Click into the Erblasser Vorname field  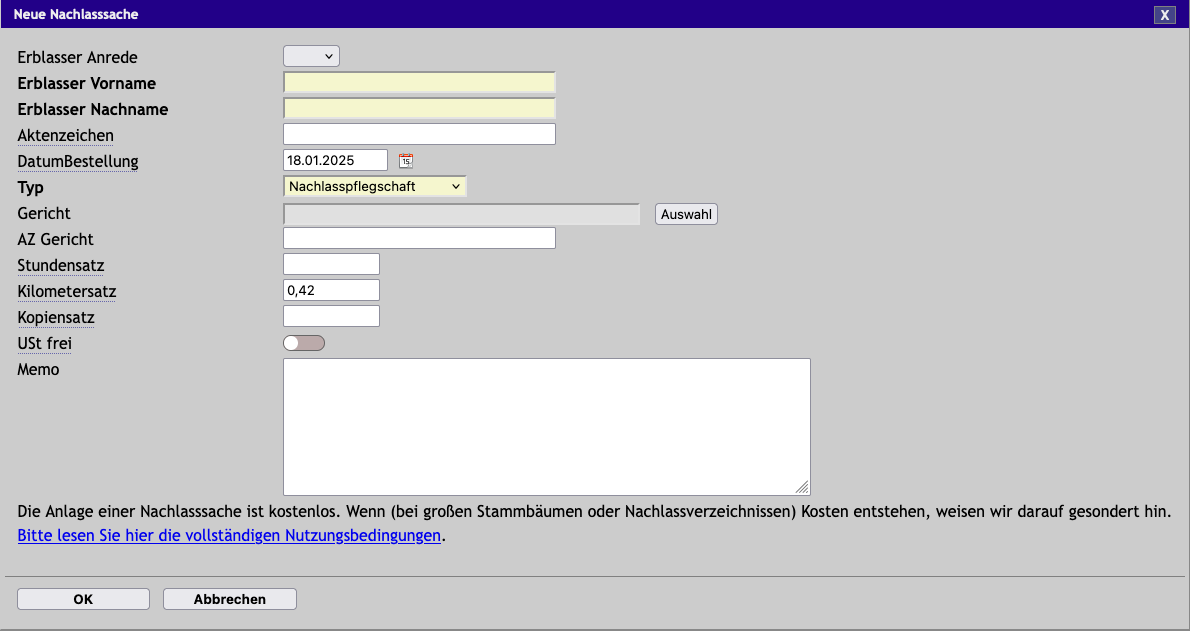tap(419, 82)
